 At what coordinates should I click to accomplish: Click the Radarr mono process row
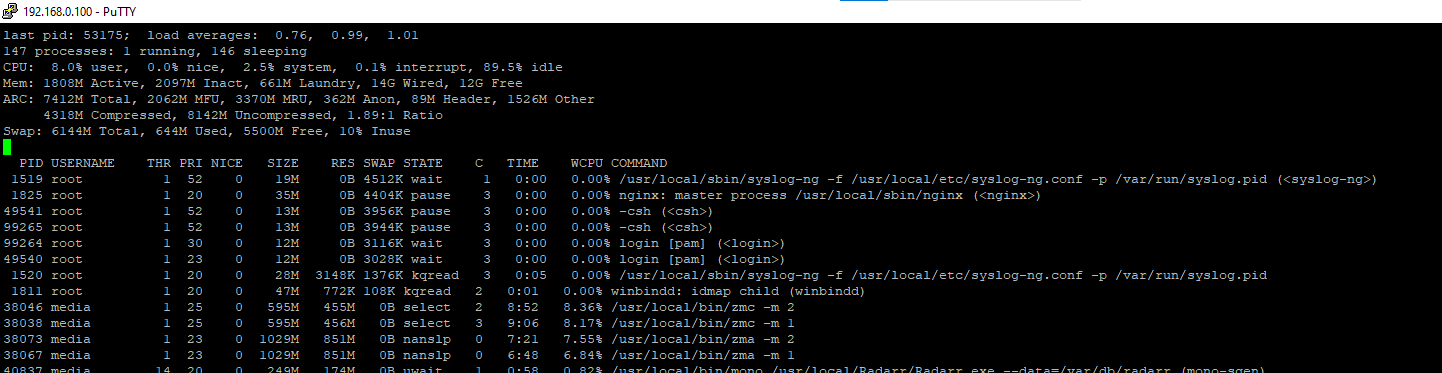(651, 368)
